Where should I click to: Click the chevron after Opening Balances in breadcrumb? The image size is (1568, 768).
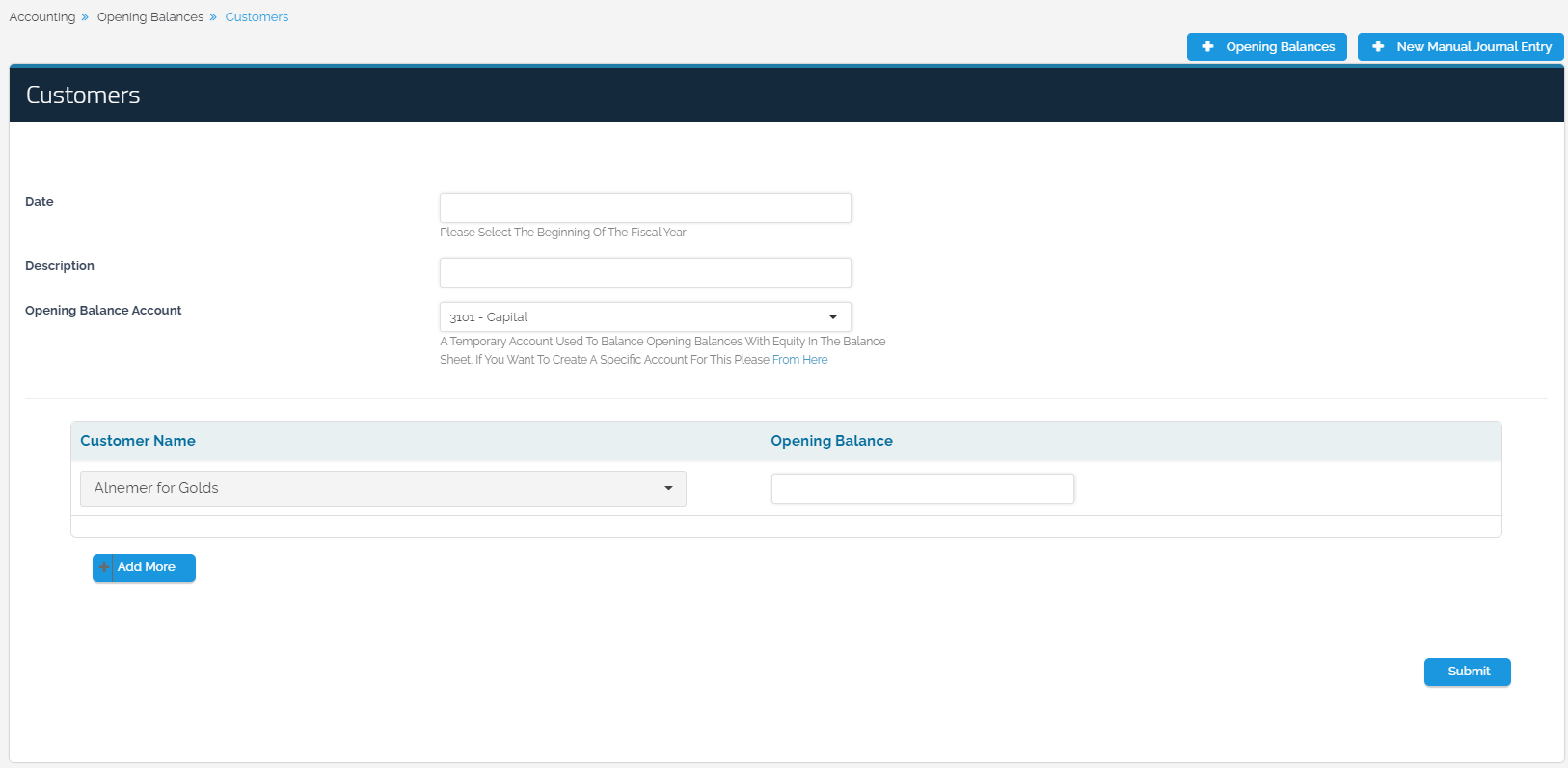click(x=213, y=17)
